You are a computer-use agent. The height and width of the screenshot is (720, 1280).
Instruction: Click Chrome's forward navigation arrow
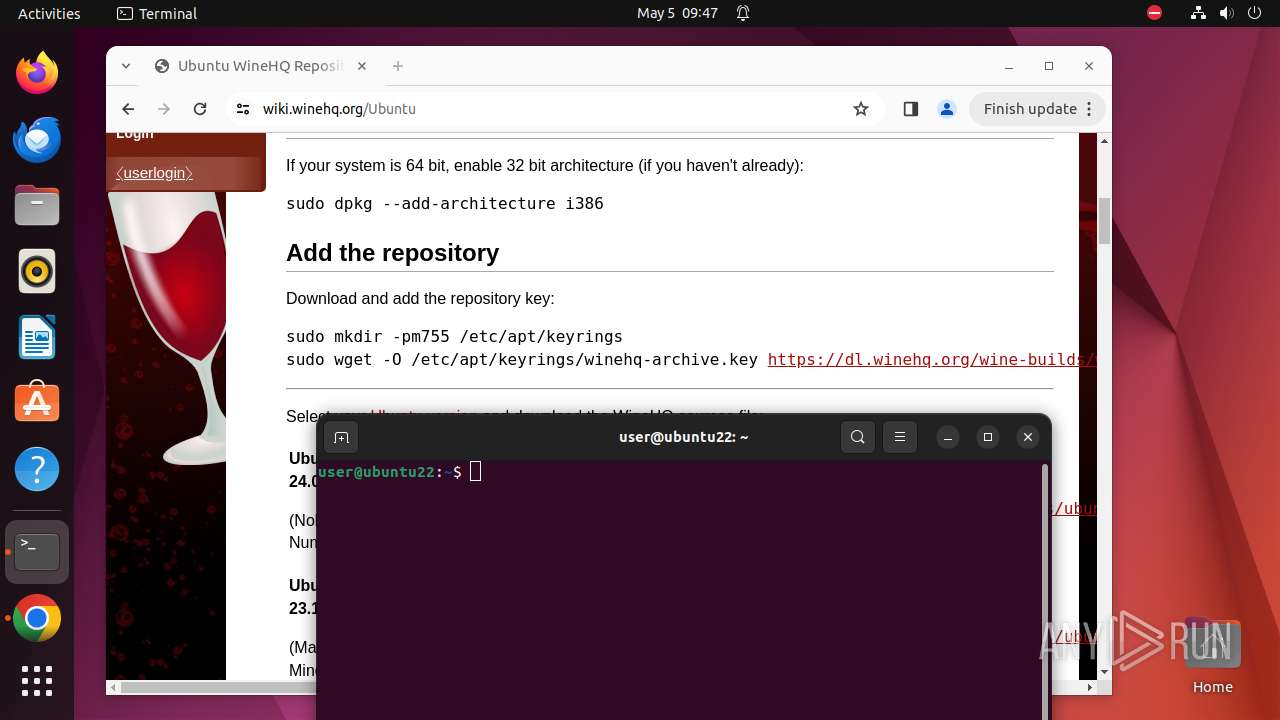tap(164, 109)
